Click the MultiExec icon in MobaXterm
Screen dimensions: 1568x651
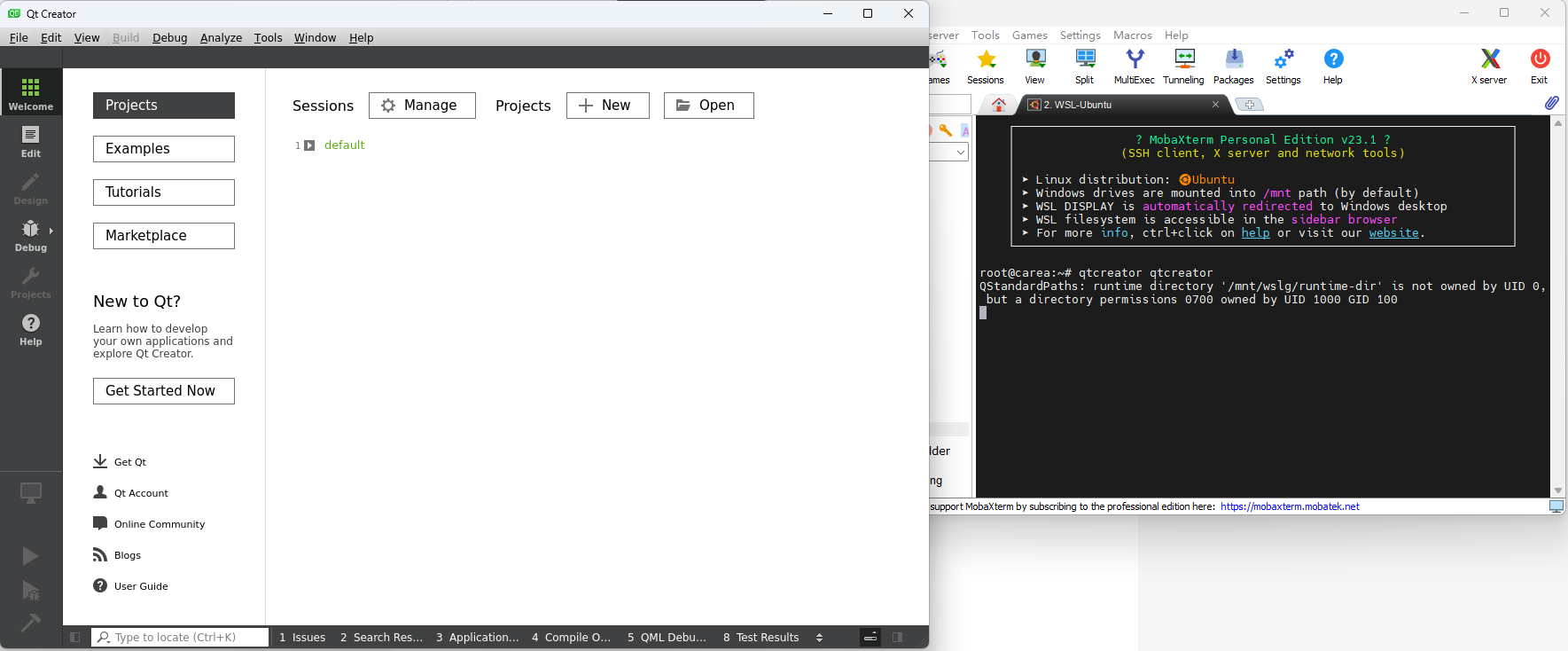tap(1135, 67)
